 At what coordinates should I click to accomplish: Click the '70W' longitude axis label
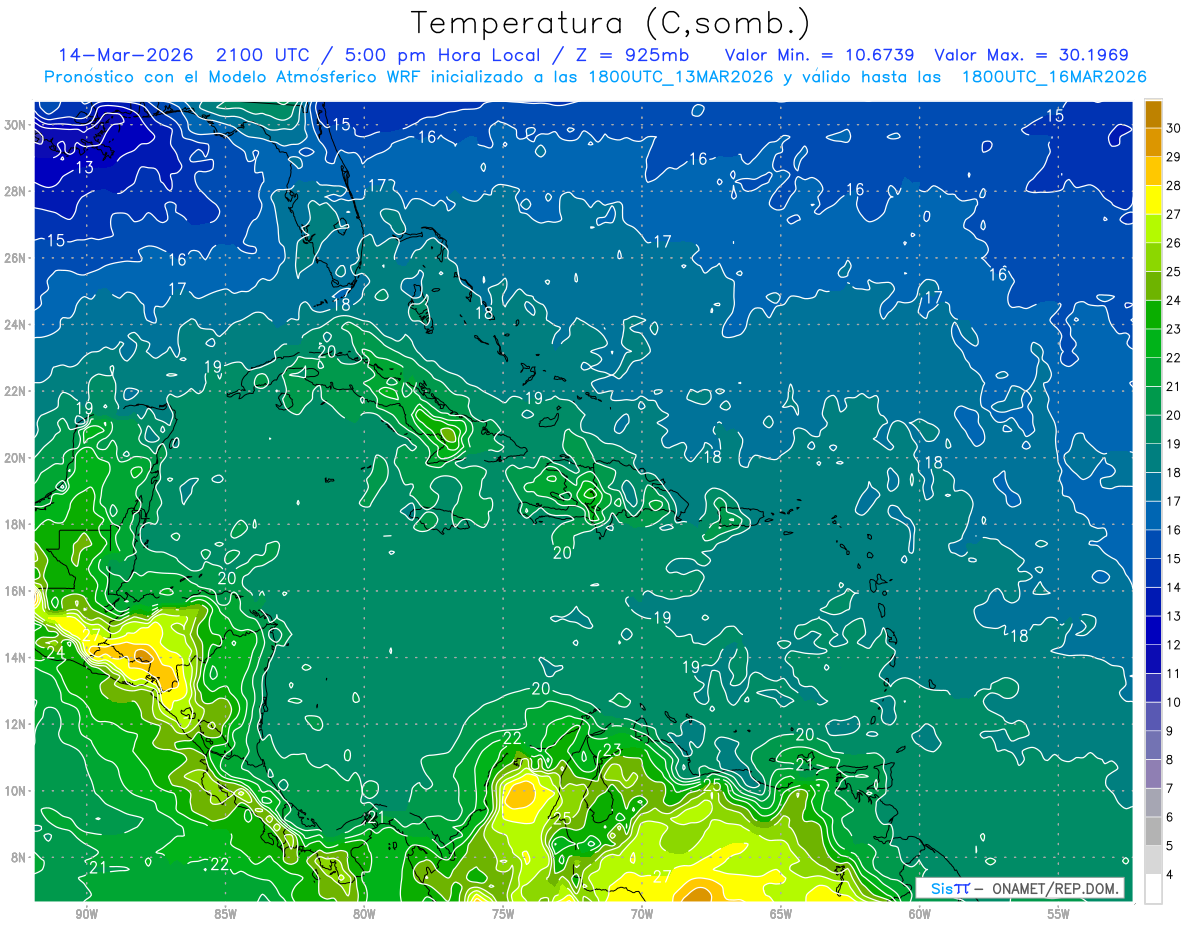point(642,914)
